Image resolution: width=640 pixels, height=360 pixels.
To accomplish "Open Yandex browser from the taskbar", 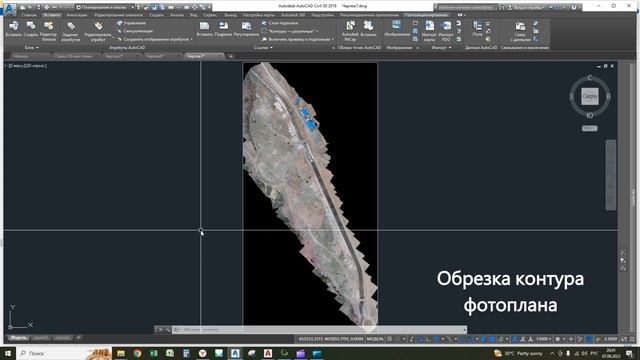I will pyautogui.click(x=202, y=353).
